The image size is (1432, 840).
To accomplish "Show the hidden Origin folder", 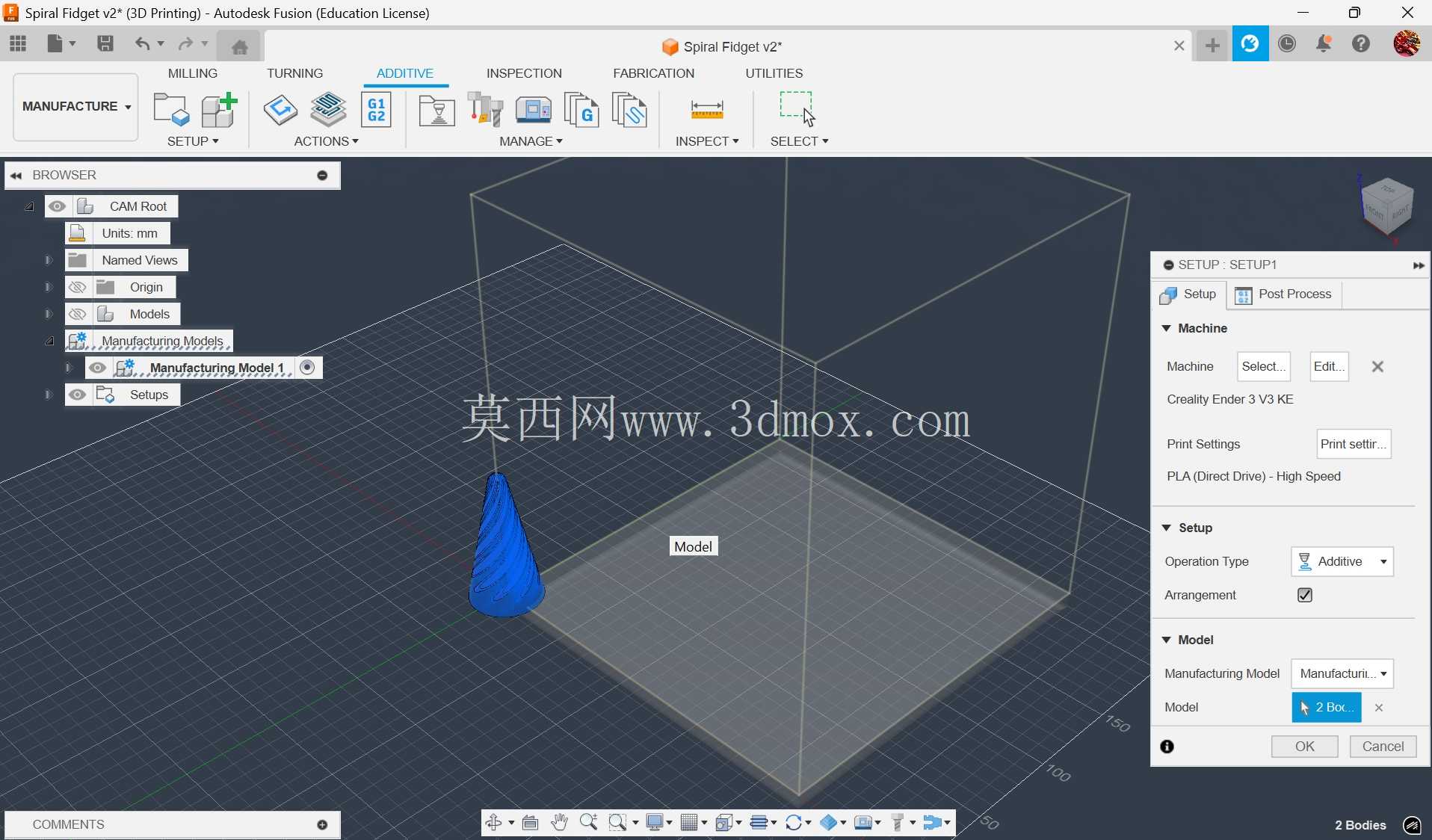I will click(77, 287).
